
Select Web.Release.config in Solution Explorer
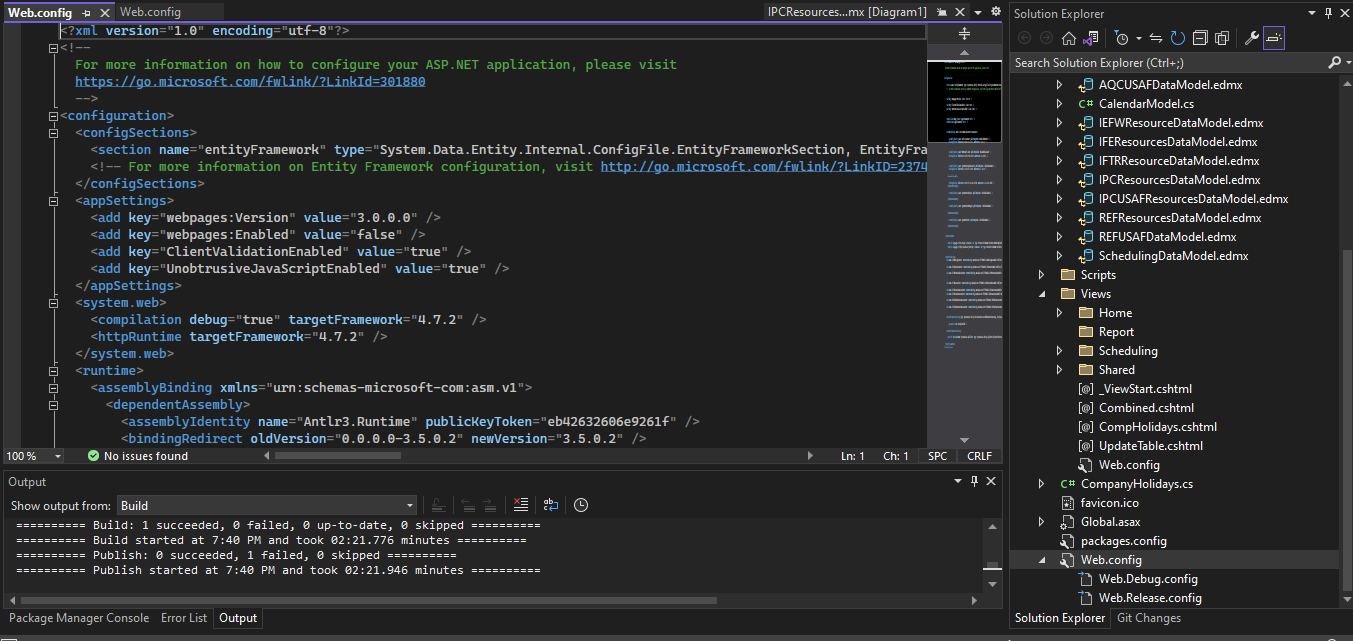(x=1149, y=598)
